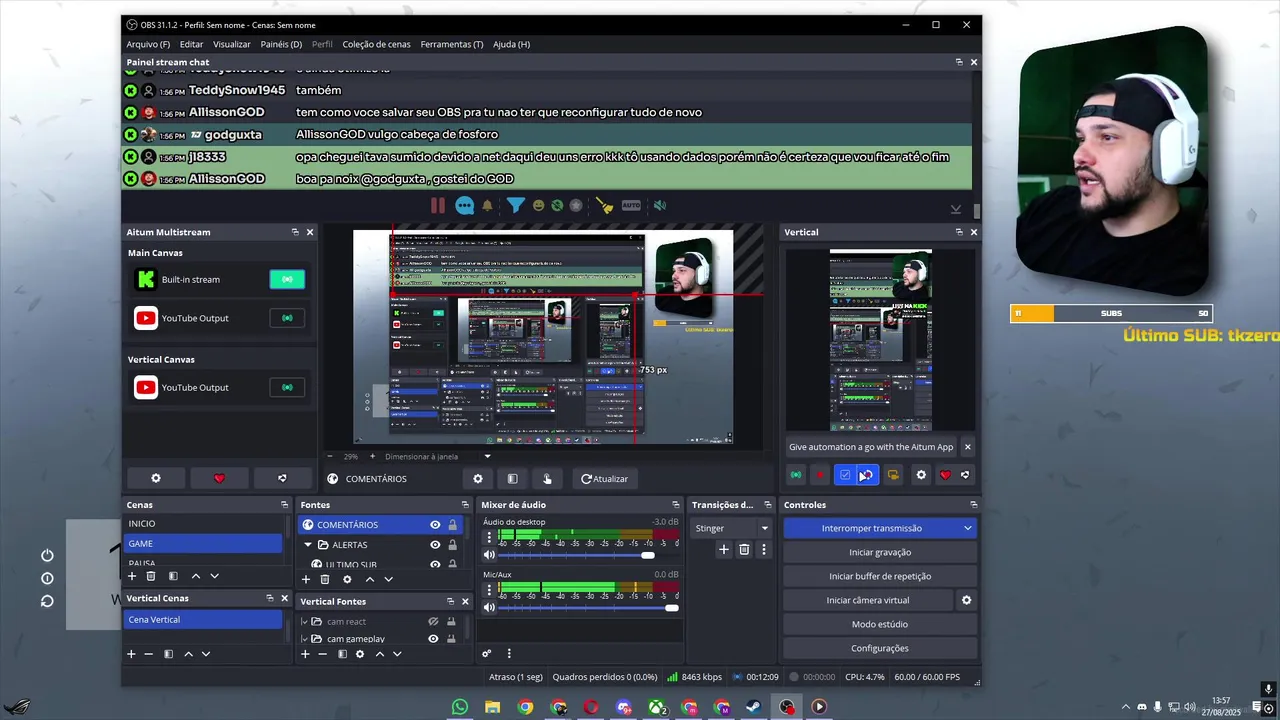Remove selected source with Fontes trash icon
This screenshot has height=720, width=1280.
click(x=325, y=579)
